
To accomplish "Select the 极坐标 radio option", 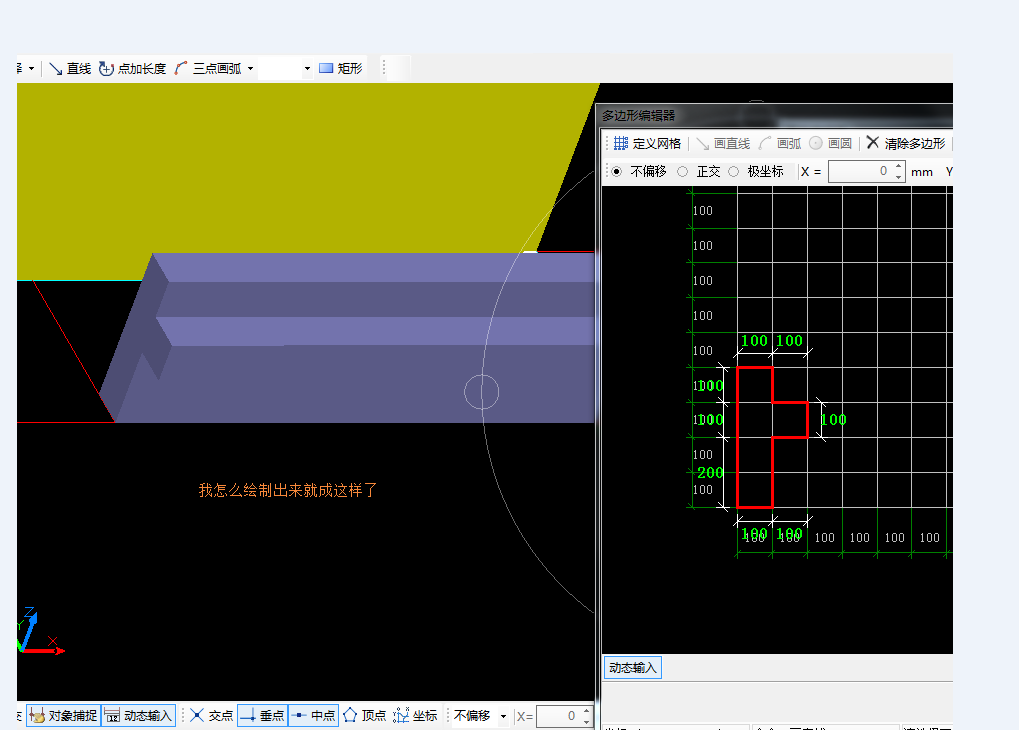I will coord(734,172).
